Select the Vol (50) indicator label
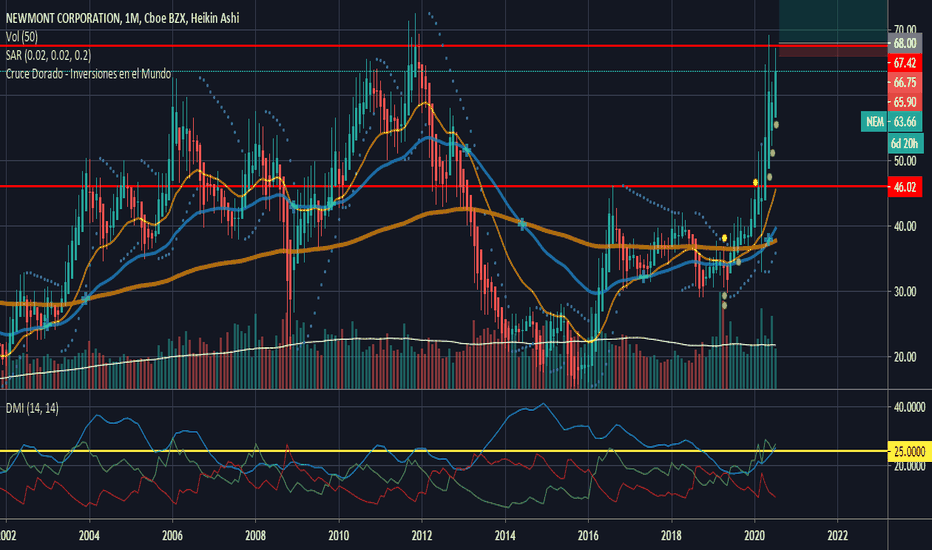Image resolution: width=932 pixels, height=550 pixels. (22, 37)
